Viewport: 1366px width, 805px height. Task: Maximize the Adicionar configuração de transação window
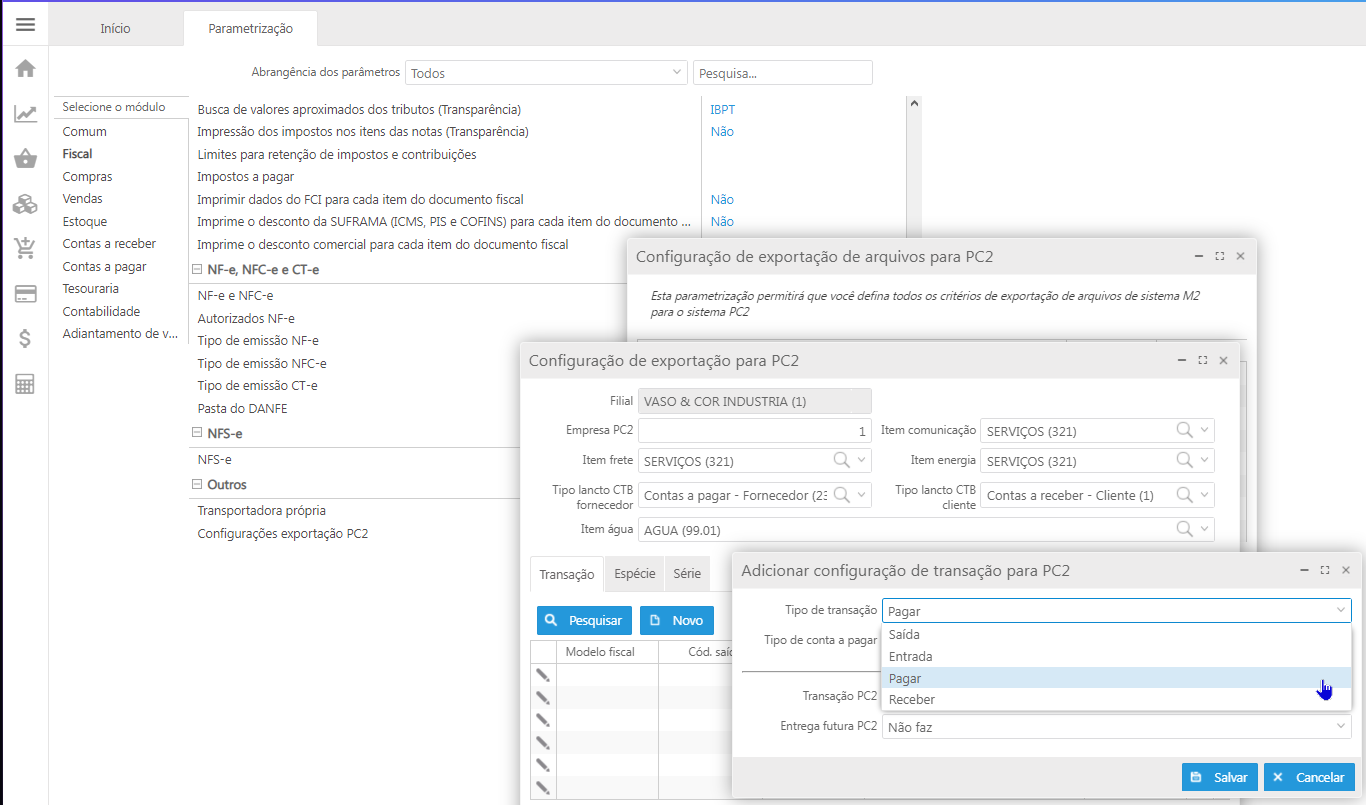(1325, 570)
